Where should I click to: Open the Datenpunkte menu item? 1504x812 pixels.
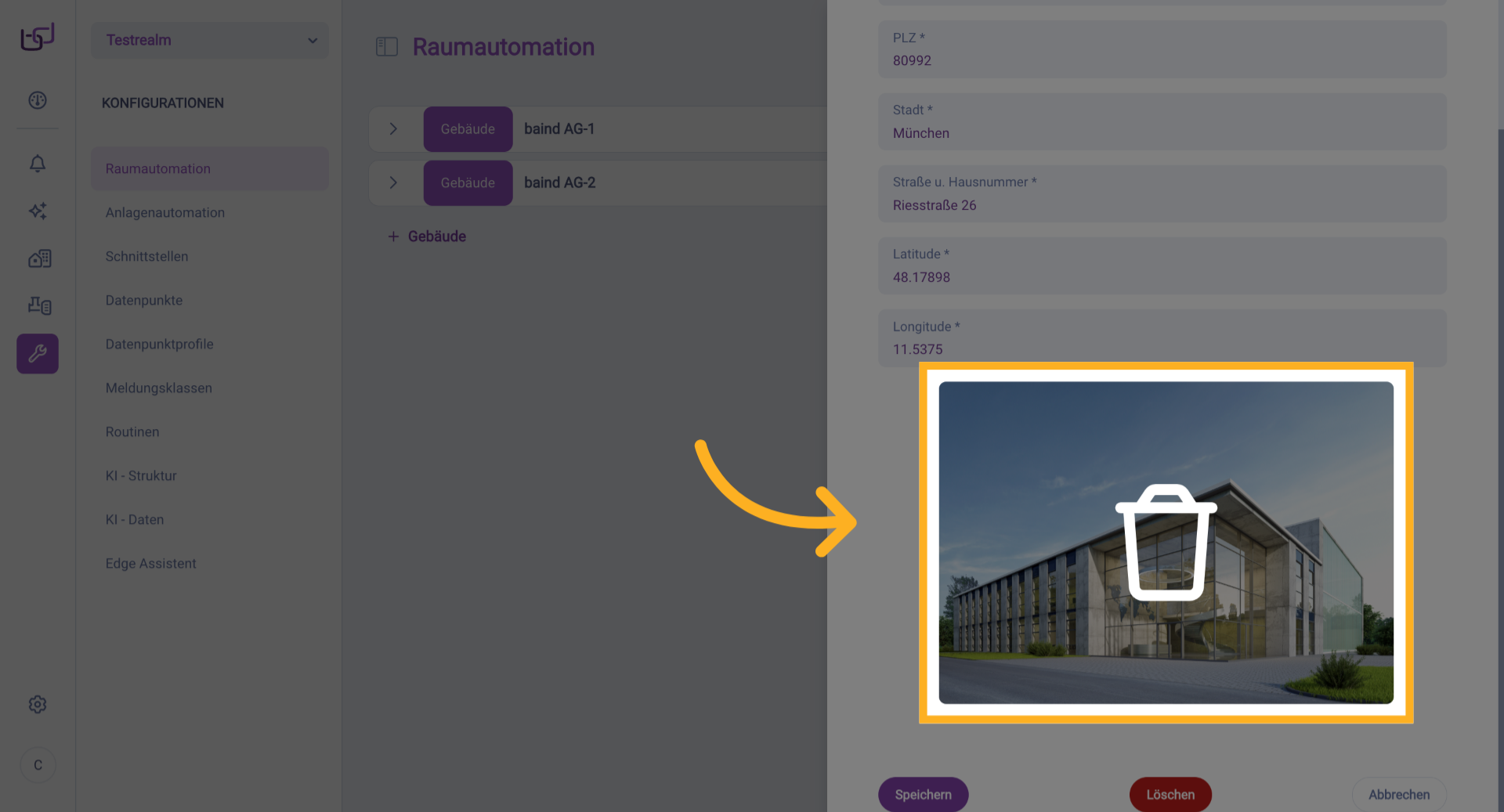point(144,301)
